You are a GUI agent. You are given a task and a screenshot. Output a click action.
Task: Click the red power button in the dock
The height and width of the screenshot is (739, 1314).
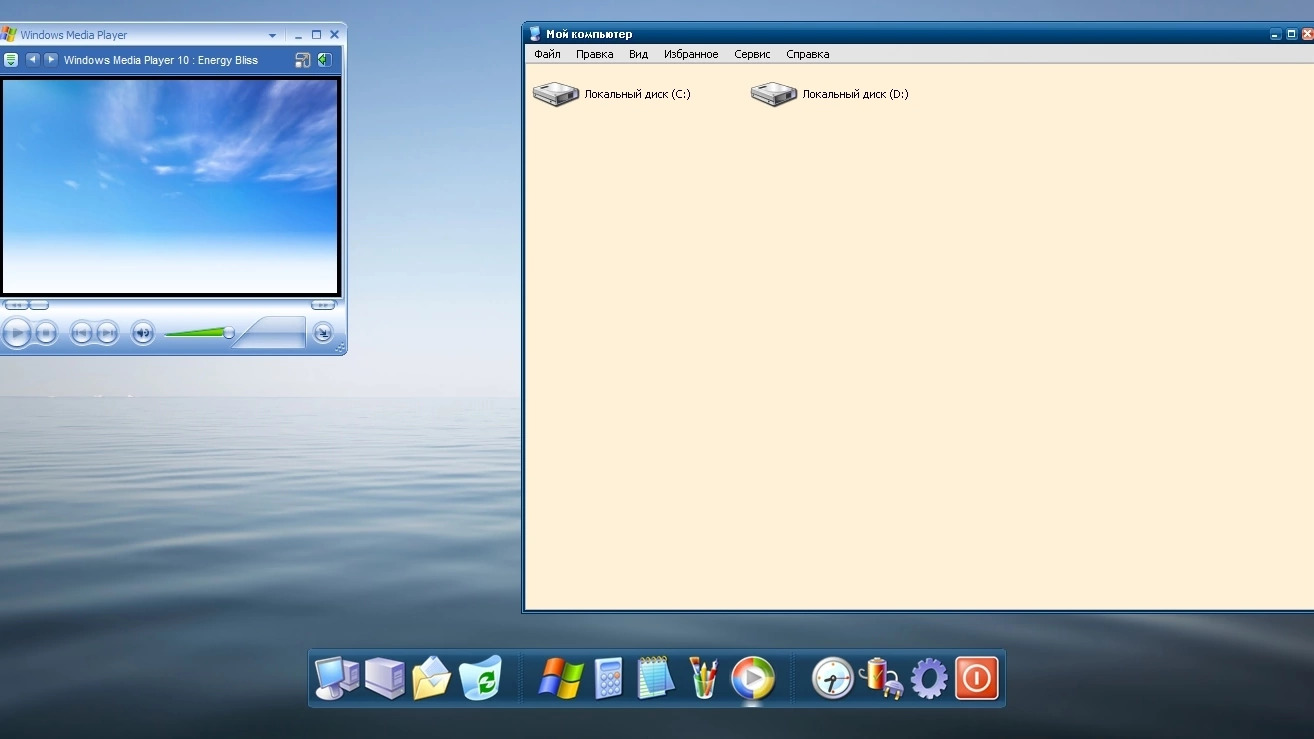[977, 678]
